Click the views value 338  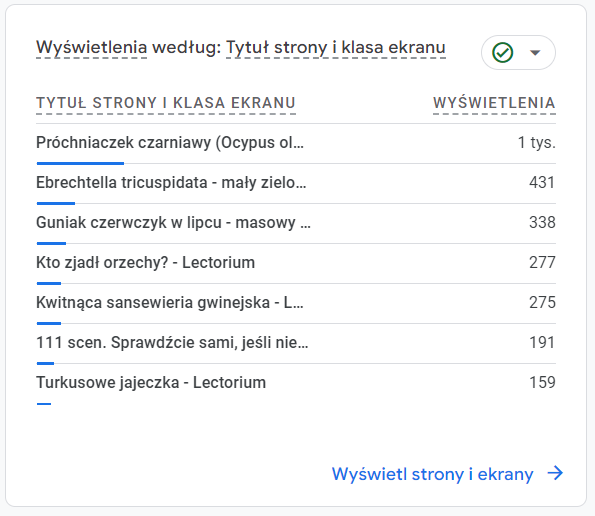click(x=542, y=222)
